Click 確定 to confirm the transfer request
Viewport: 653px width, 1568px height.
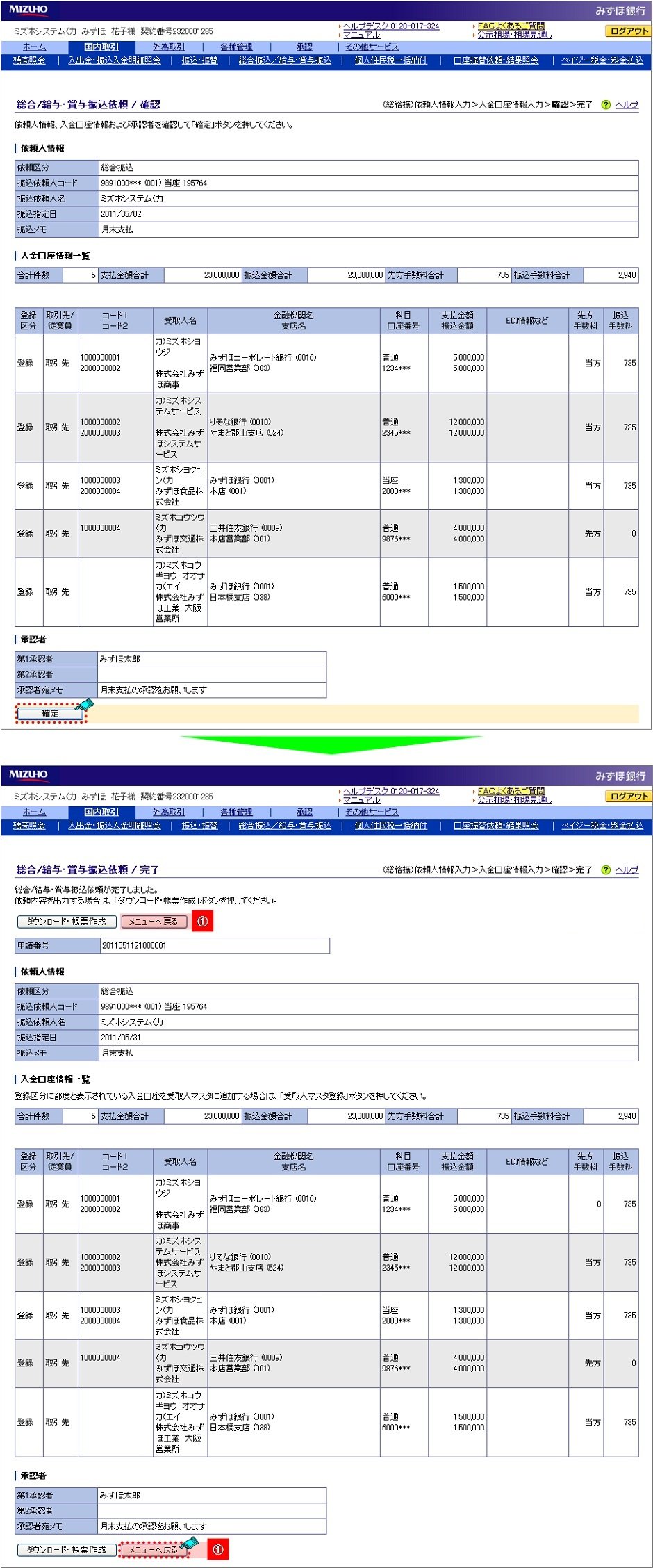coord(51,714)
